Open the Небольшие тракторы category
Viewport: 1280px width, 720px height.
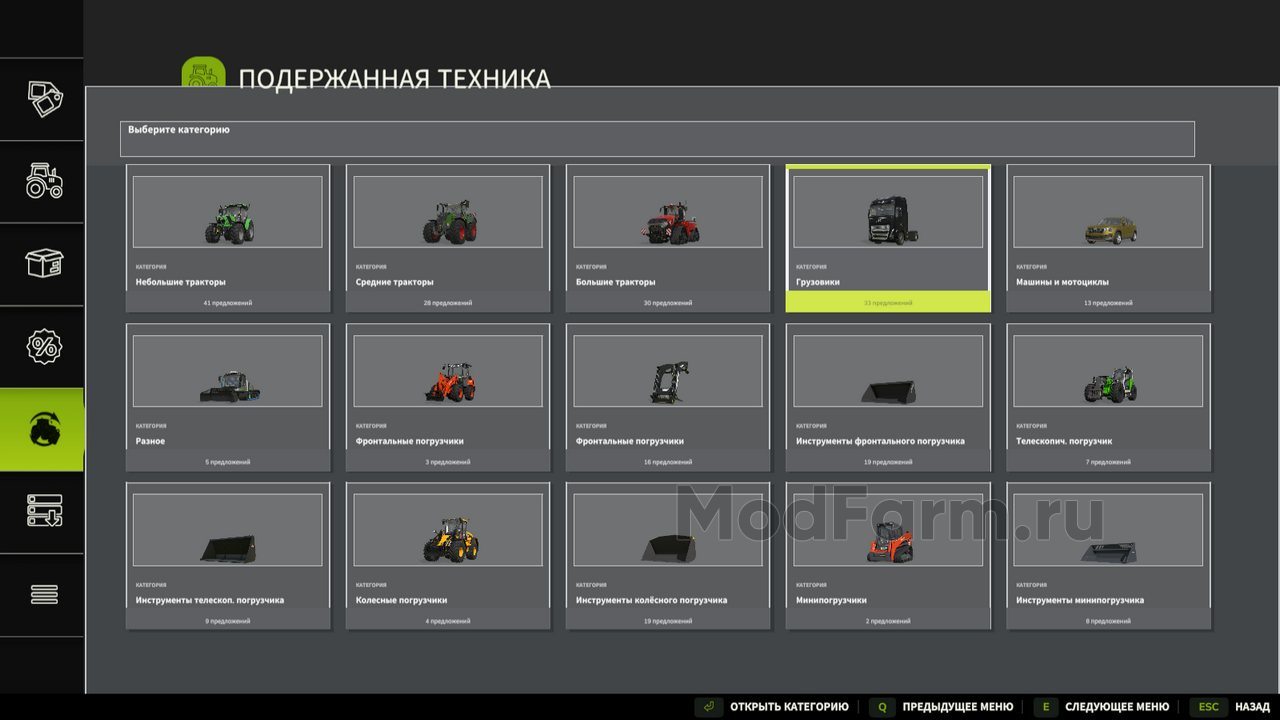point(228,238)
